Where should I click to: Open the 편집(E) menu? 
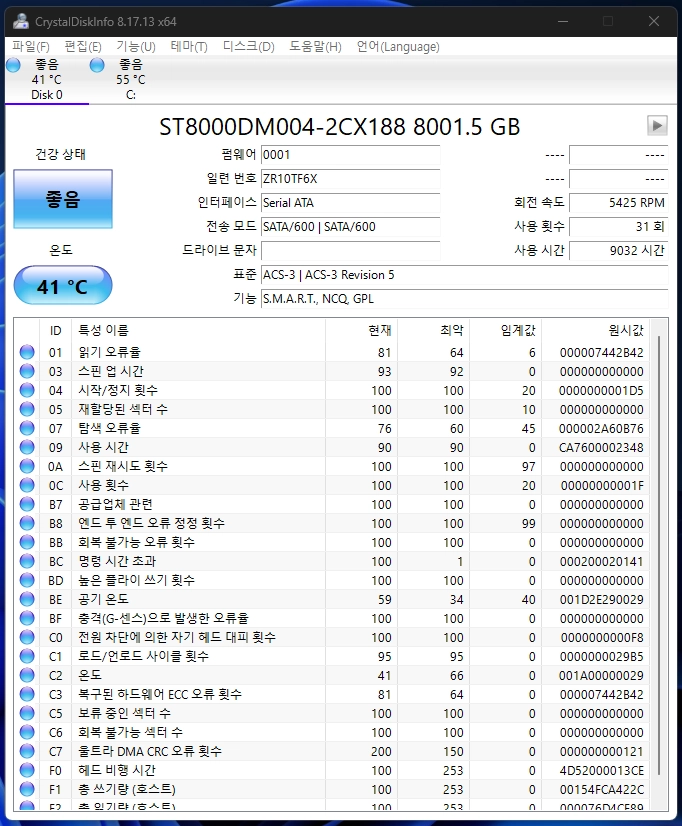click(x=83, y=46)
